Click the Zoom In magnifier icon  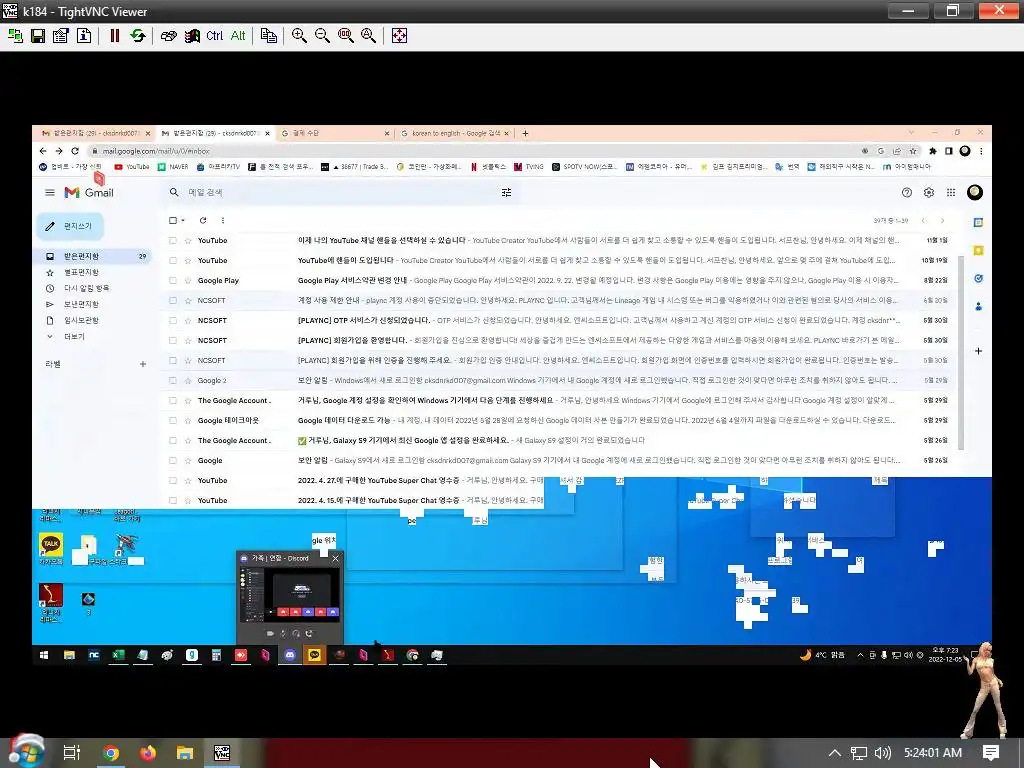click(299, 35)
